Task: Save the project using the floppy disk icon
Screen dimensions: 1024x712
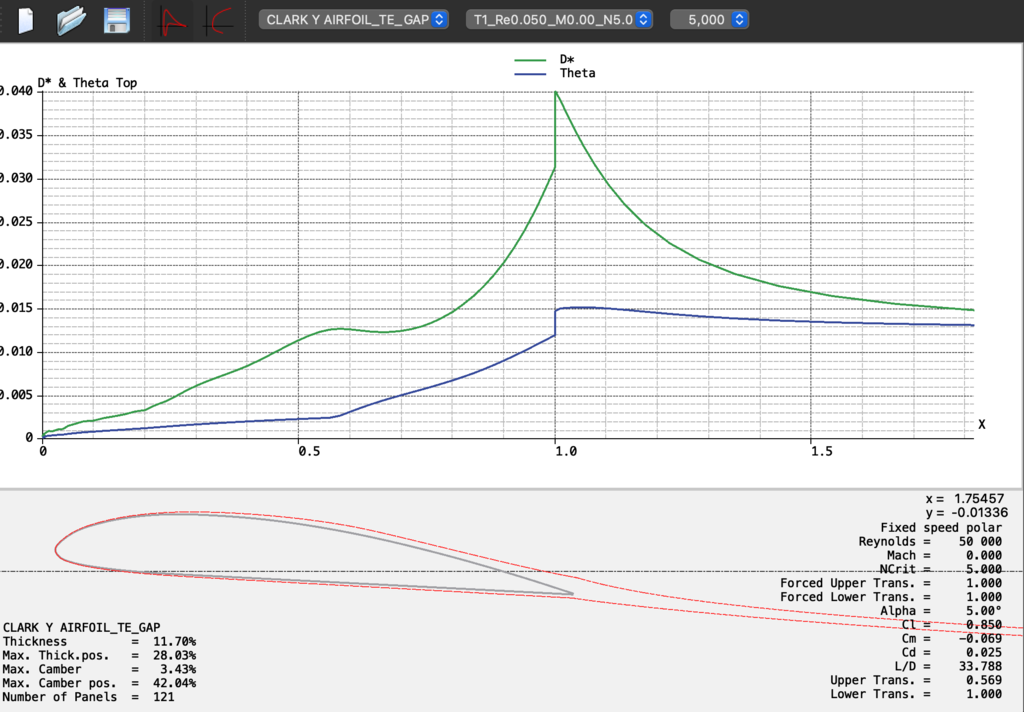Action: pos(117,20)
